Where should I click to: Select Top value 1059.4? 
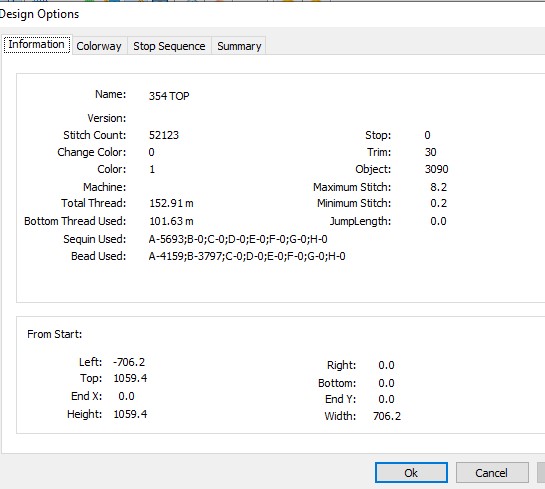pos(130,378)
